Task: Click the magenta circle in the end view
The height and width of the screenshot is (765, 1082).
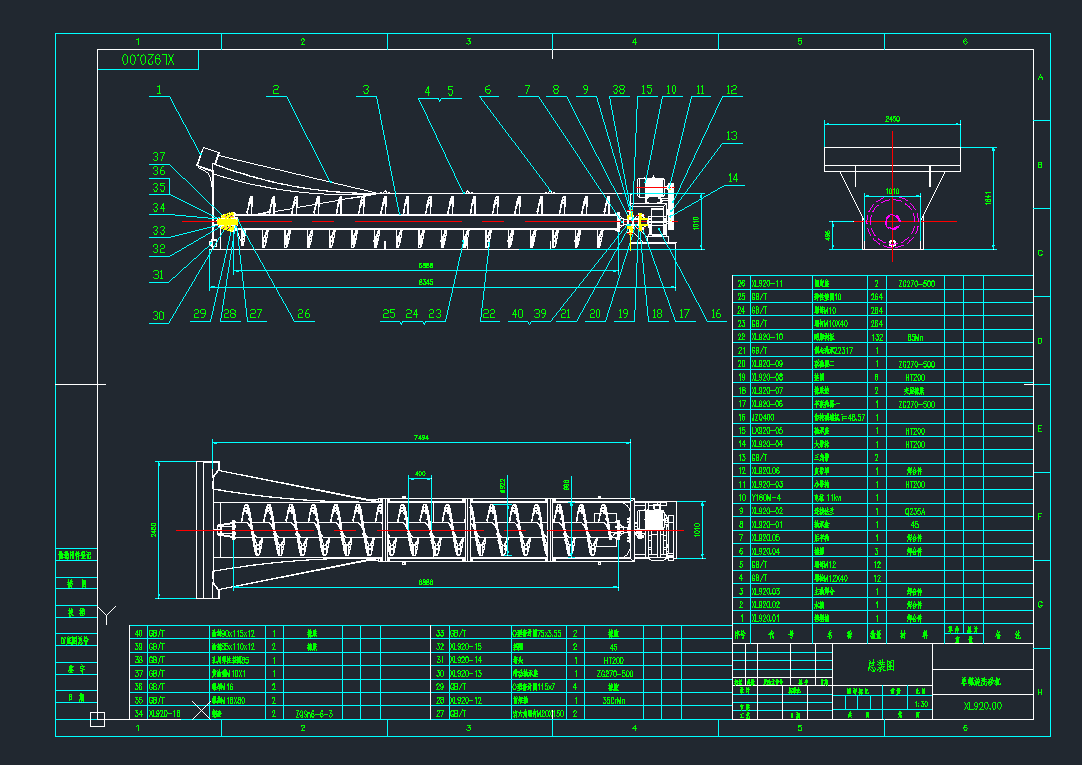Action: [x=893, y=223]
